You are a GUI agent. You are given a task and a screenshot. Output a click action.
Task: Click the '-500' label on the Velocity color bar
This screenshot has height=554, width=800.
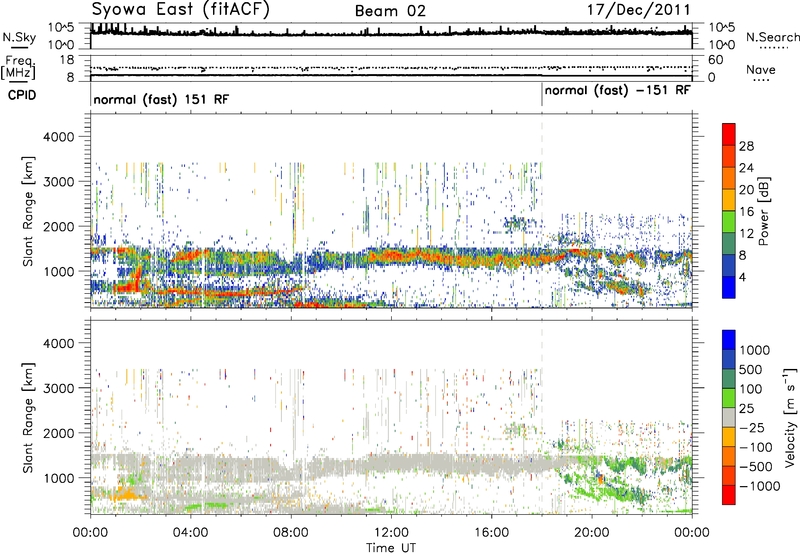756,467
